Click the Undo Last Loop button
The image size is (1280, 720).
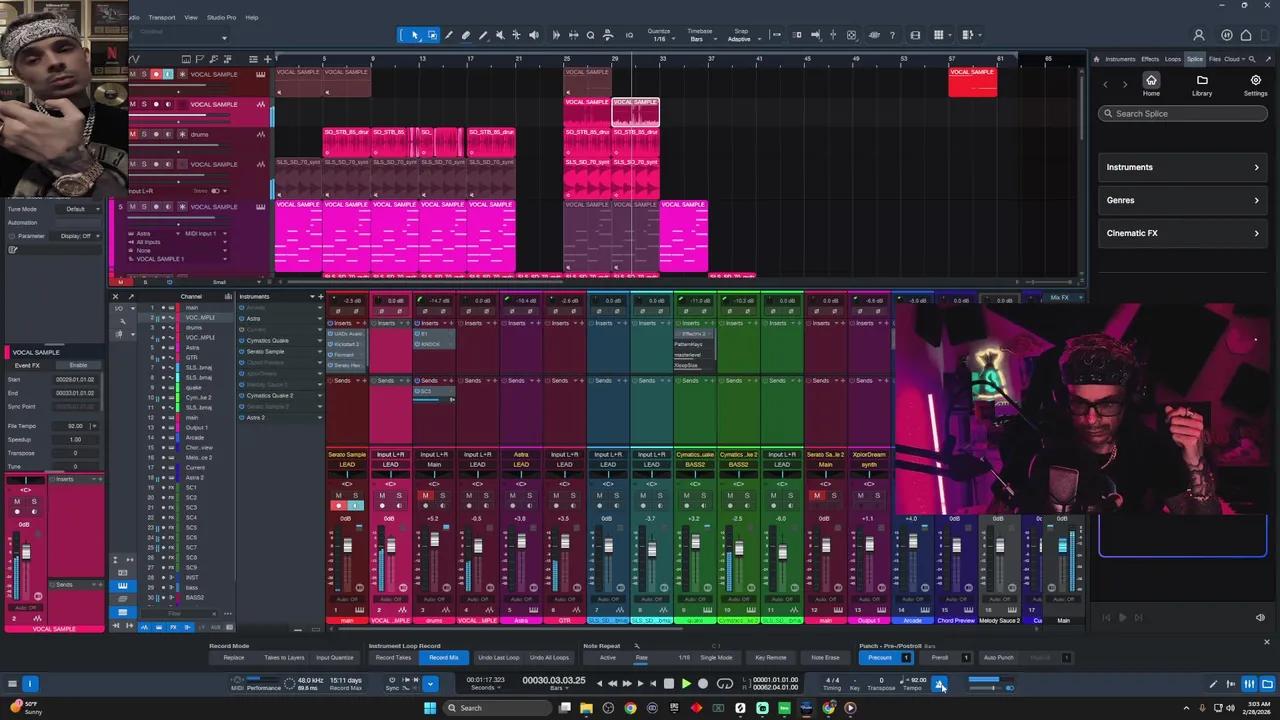point(498,658)
